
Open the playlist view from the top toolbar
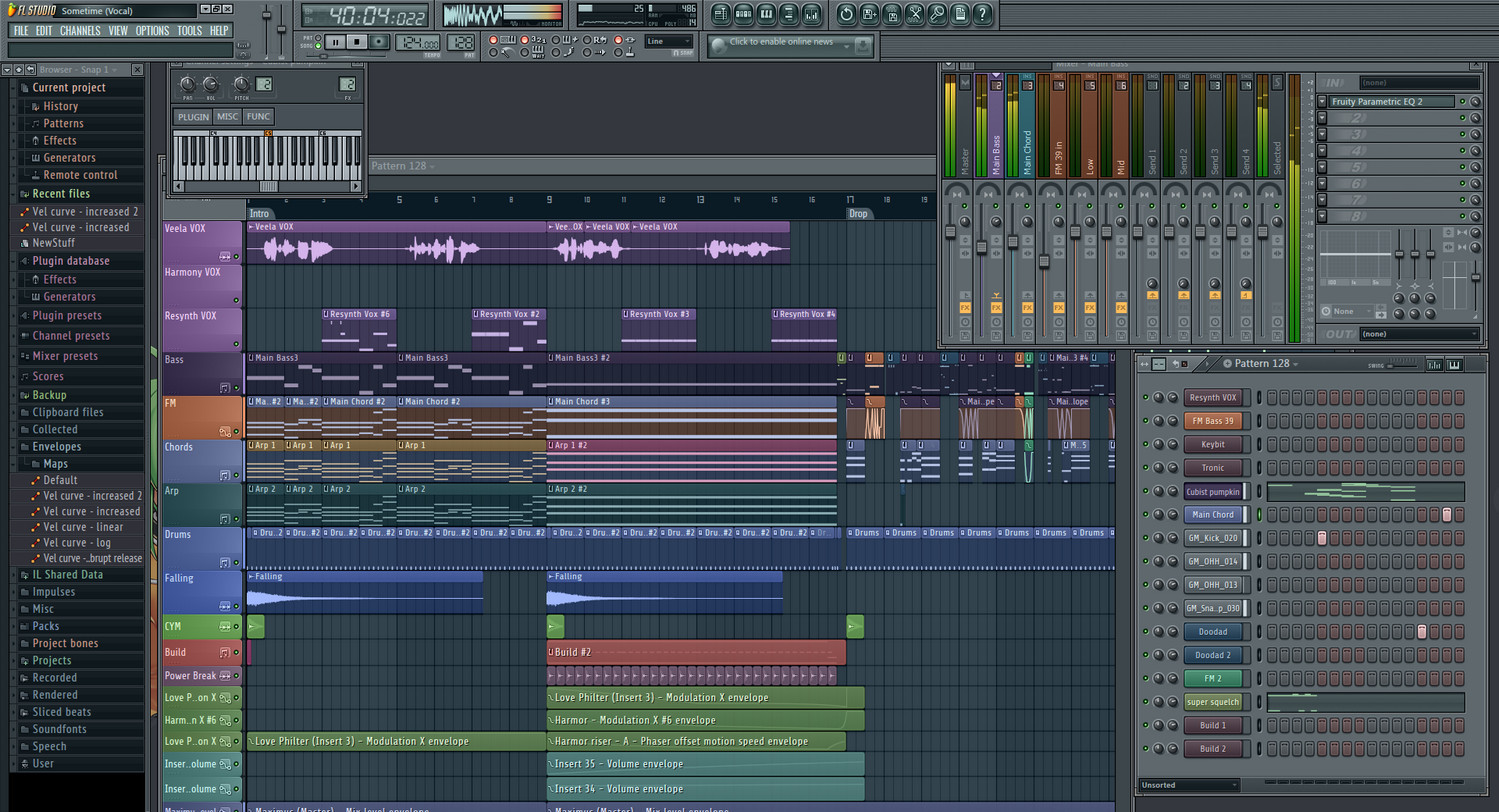coord(720,14)
